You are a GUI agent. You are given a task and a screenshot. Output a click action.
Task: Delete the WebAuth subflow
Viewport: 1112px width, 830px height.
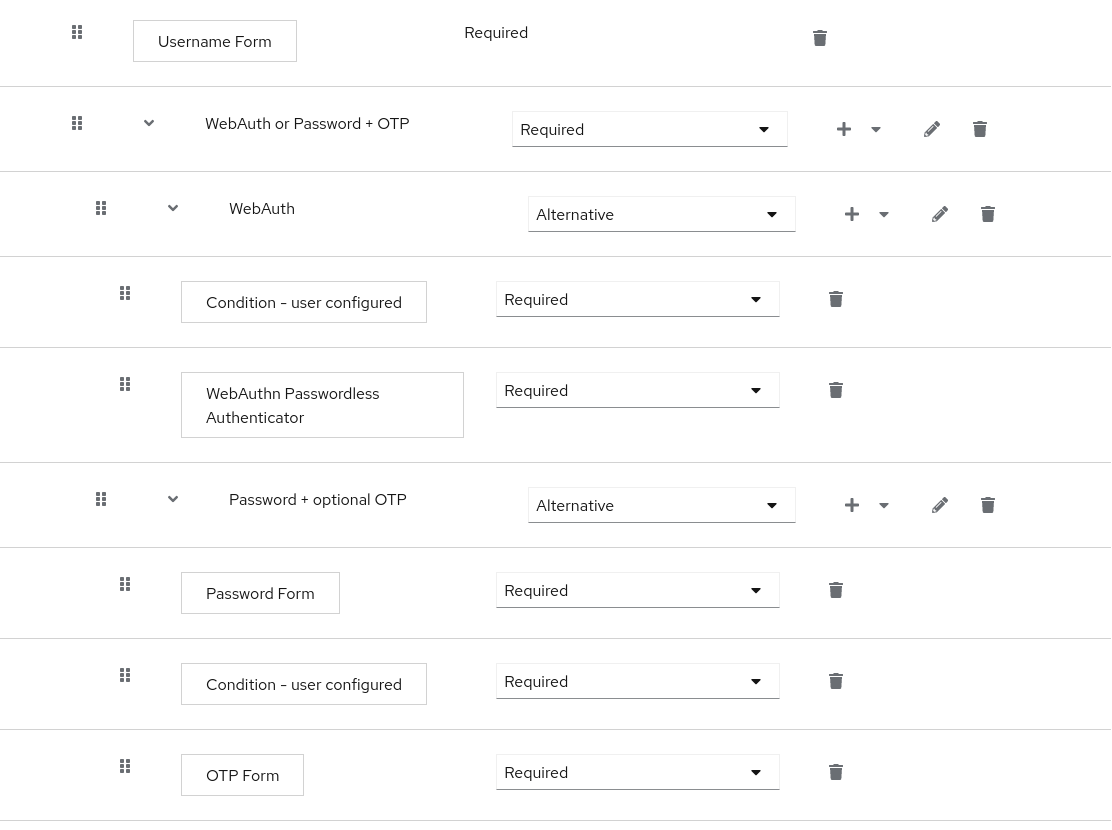(988, 214)
